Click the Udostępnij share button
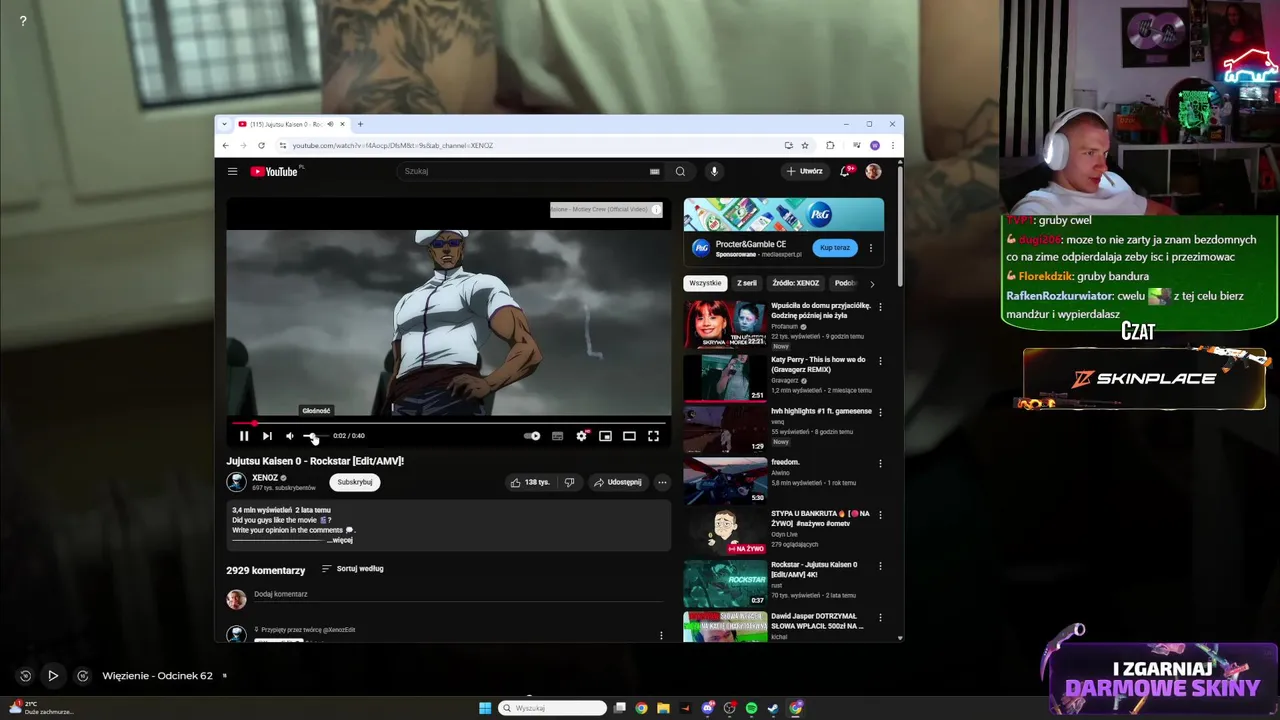 tap(618, 482)
